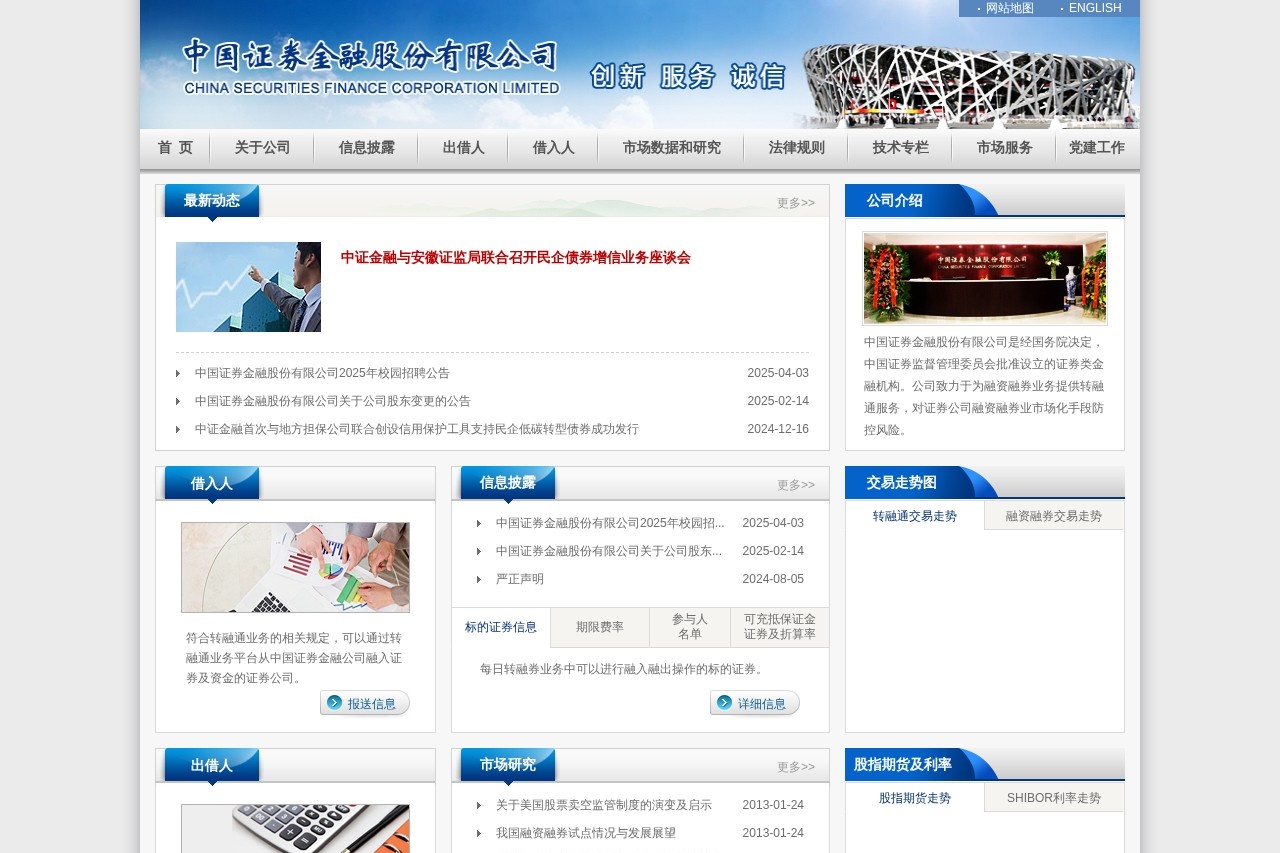1280x853 pixels.
Task: Open 2025年校园招... item dated 2025-04-03 in 信息披露
Action: click(610, 523)
